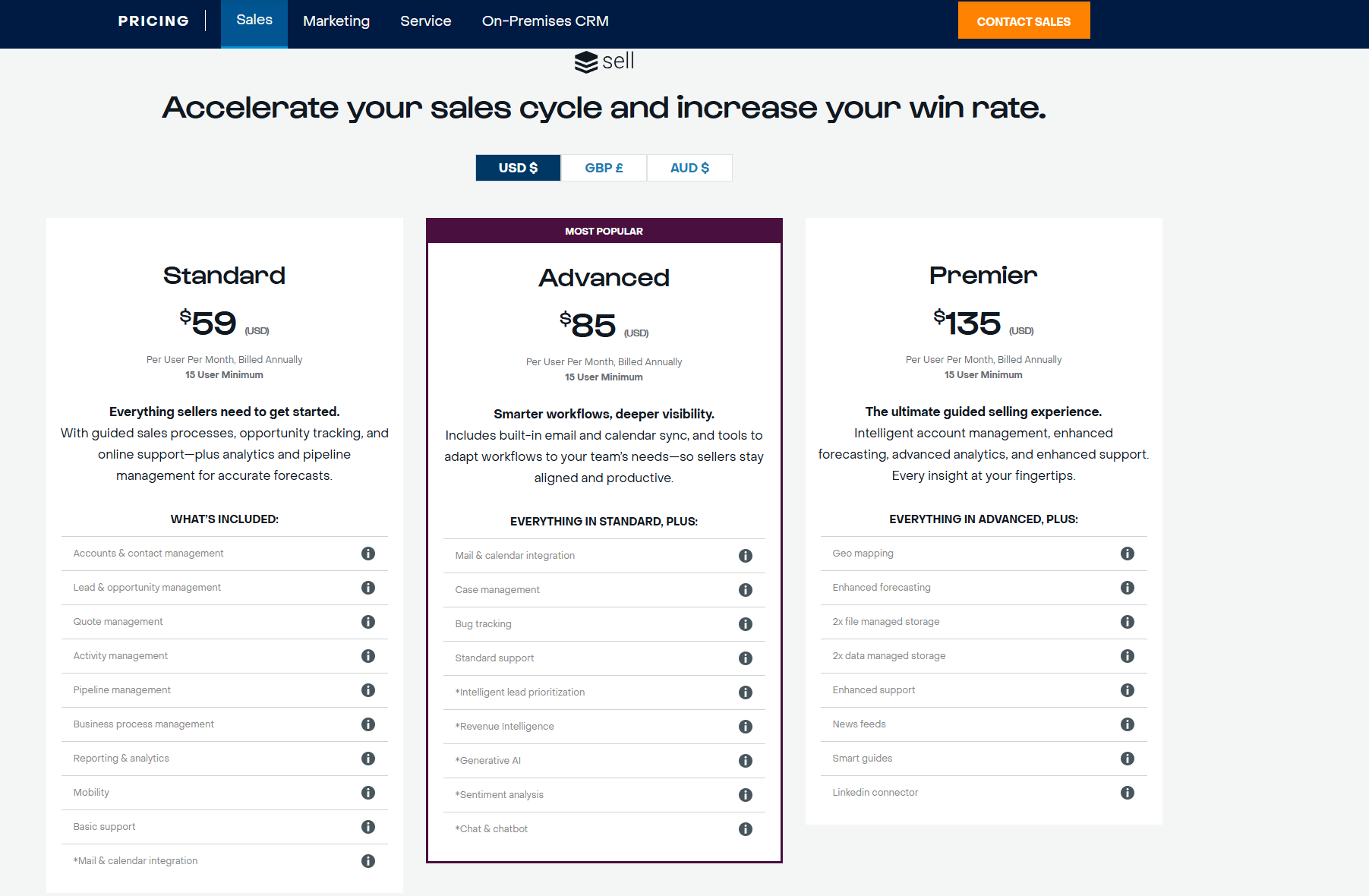Click the sell stacked layers logo
Image resolution: width=1369 pixels, height=896 pixels.
point(586,62)
